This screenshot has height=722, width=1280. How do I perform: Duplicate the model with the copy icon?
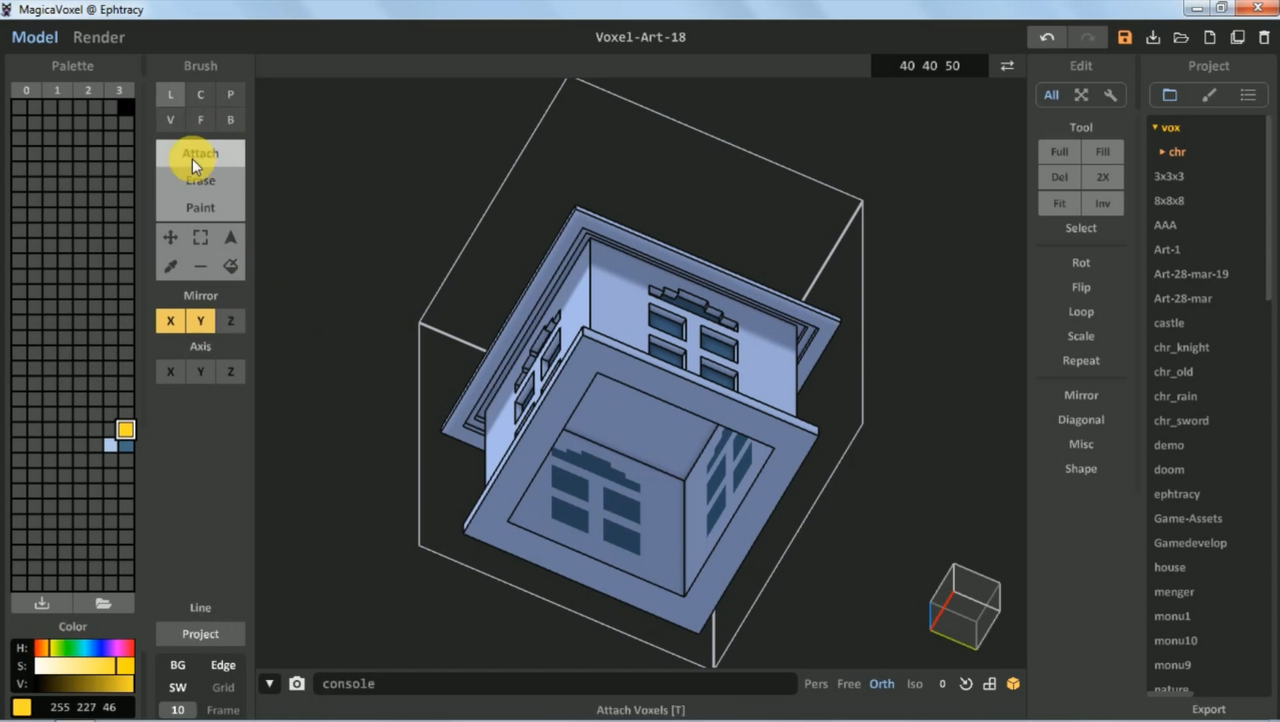click(1237, 38)
